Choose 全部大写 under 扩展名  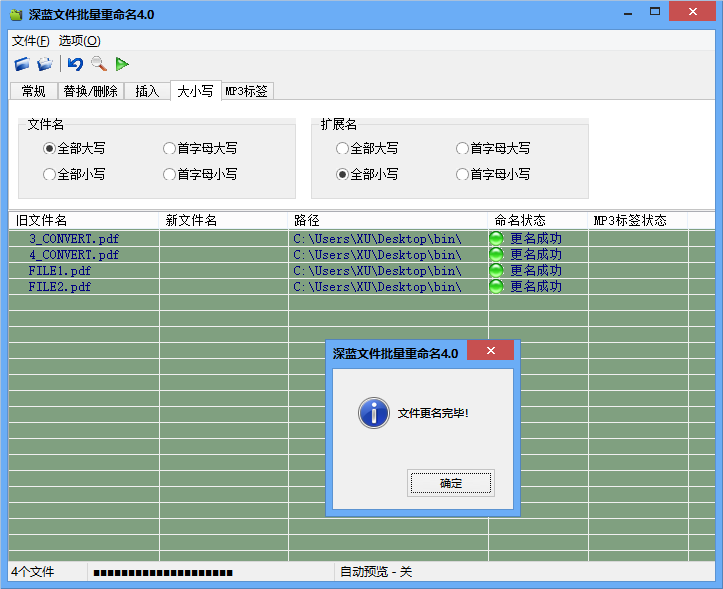343,149
